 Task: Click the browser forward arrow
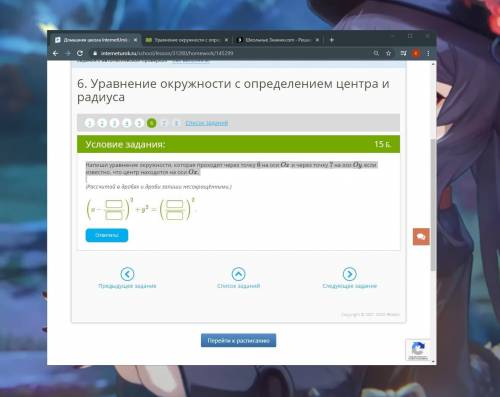point(68,53)
